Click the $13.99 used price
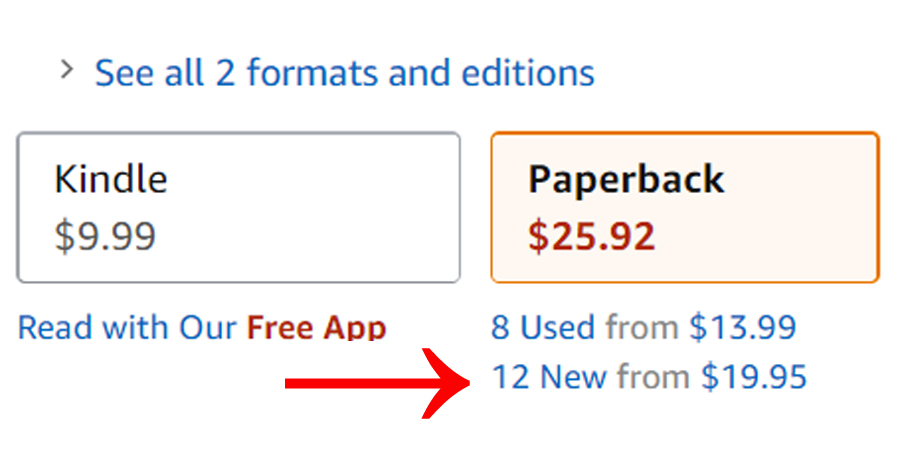The width and height of the screenshot is (900, 450). (743, 327)
